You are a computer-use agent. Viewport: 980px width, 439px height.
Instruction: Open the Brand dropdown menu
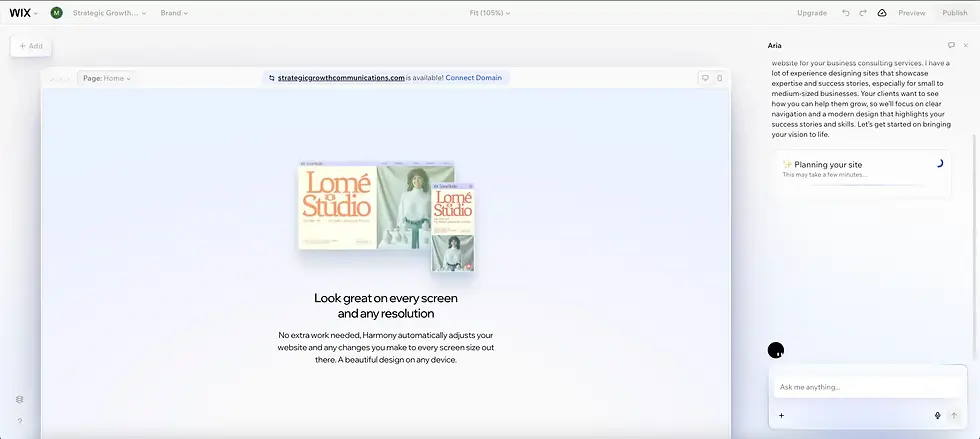174,13
